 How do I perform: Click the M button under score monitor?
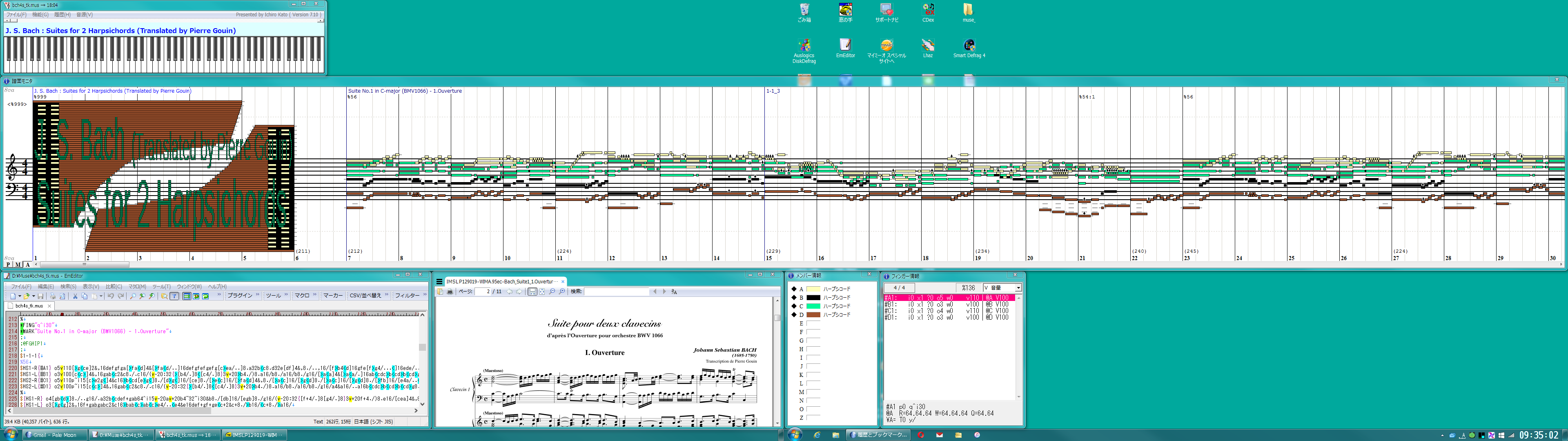pyautogui.click(x=18, y=265)
